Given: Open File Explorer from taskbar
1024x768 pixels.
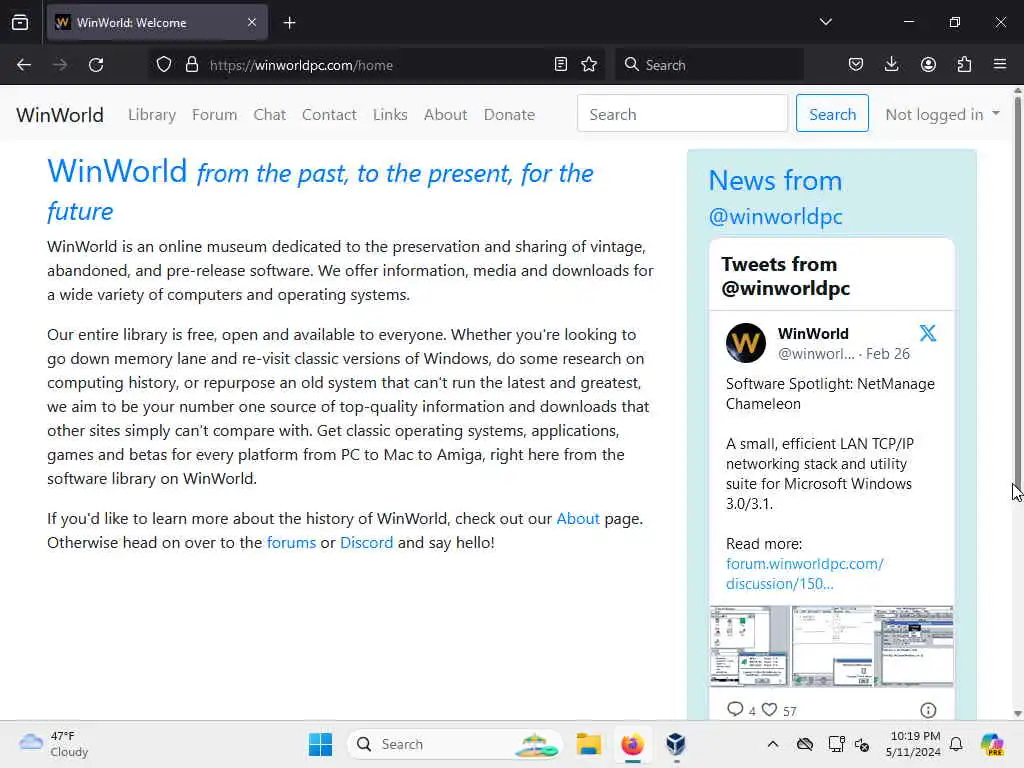Looking at the screenshot, I should (x=588, y=744).
